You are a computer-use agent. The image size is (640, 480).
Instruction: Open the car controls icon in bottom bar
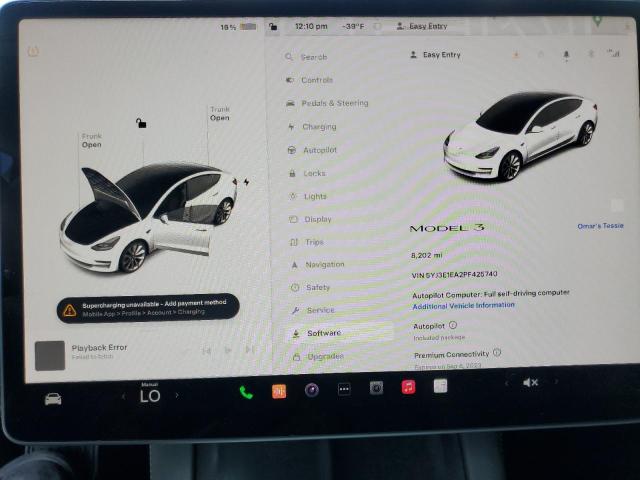[53, 399]
